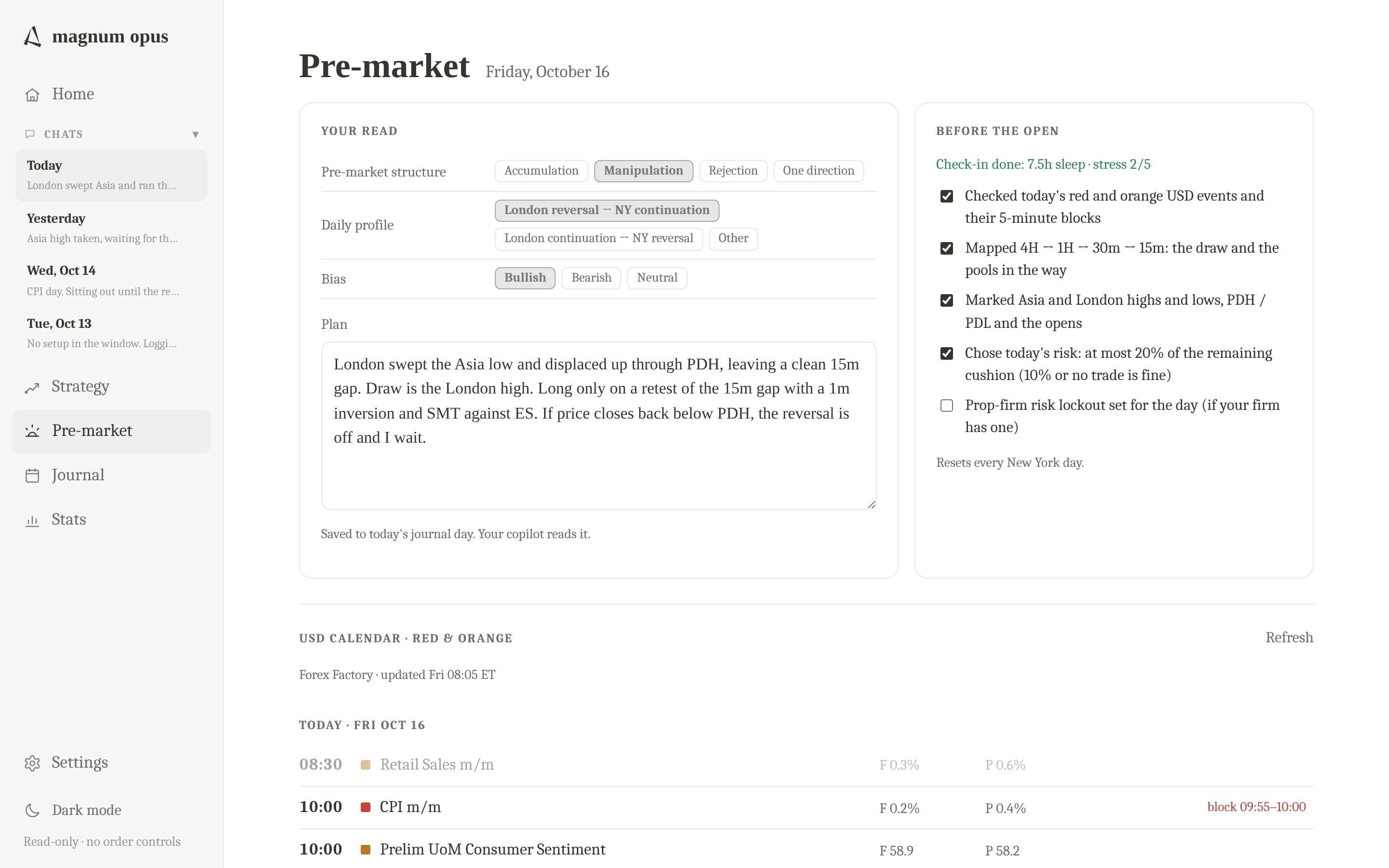Select the One direction structure option

[818, 171]
